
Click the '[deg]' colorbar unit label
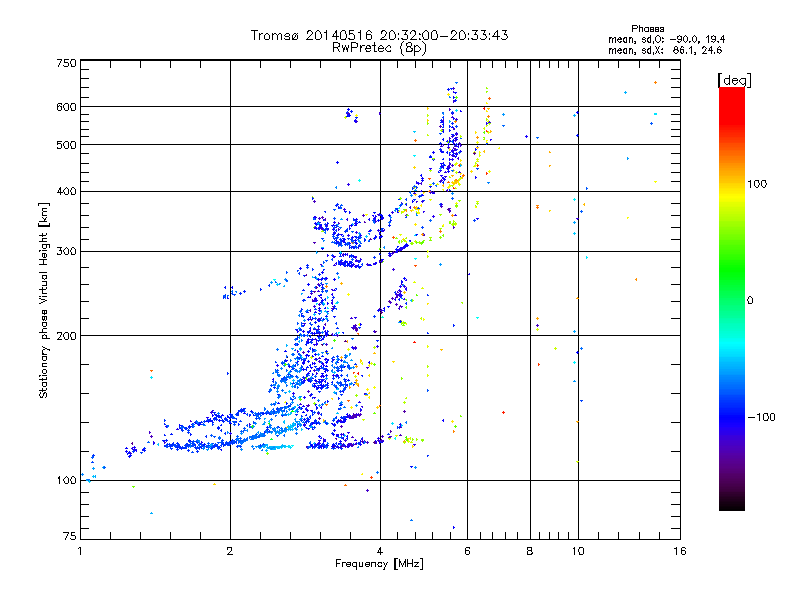(x=734, y=80)
